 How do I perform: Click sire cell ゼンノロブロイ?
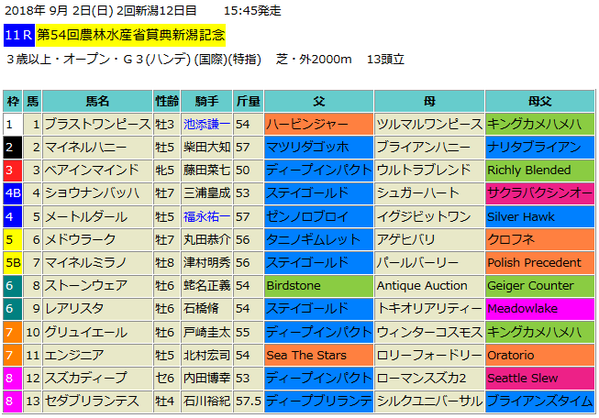(319, 217)
